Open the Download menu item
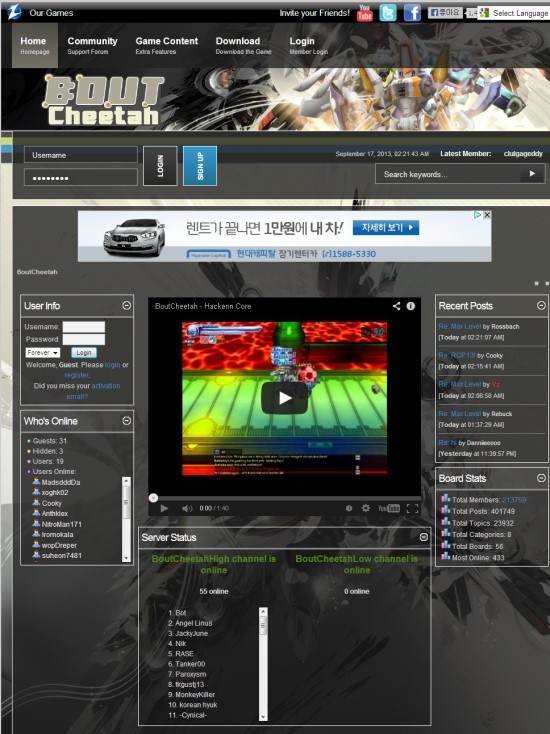The height and width of the screenshot is (734, 550). [243, 45]
